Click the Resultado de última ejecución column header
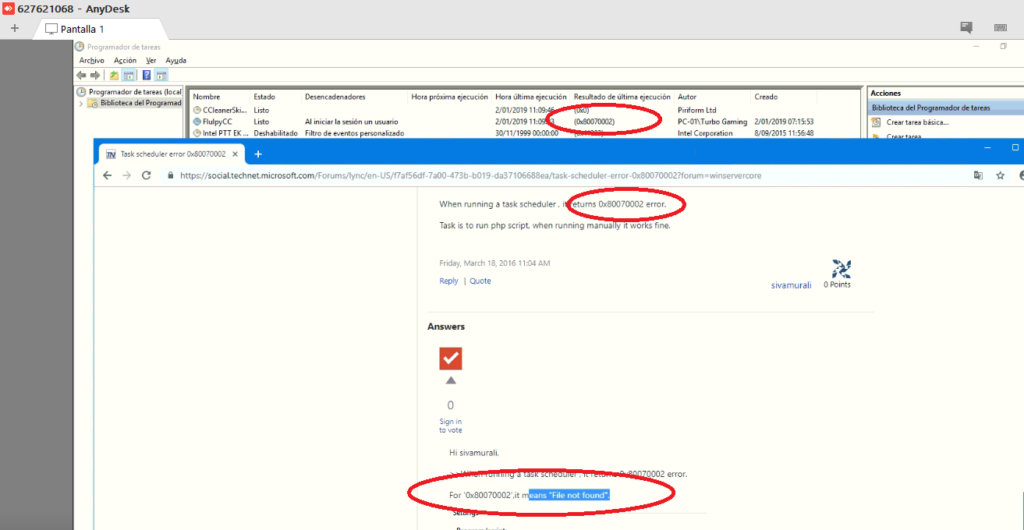The image size is (1024, 530). pos(622,97)
